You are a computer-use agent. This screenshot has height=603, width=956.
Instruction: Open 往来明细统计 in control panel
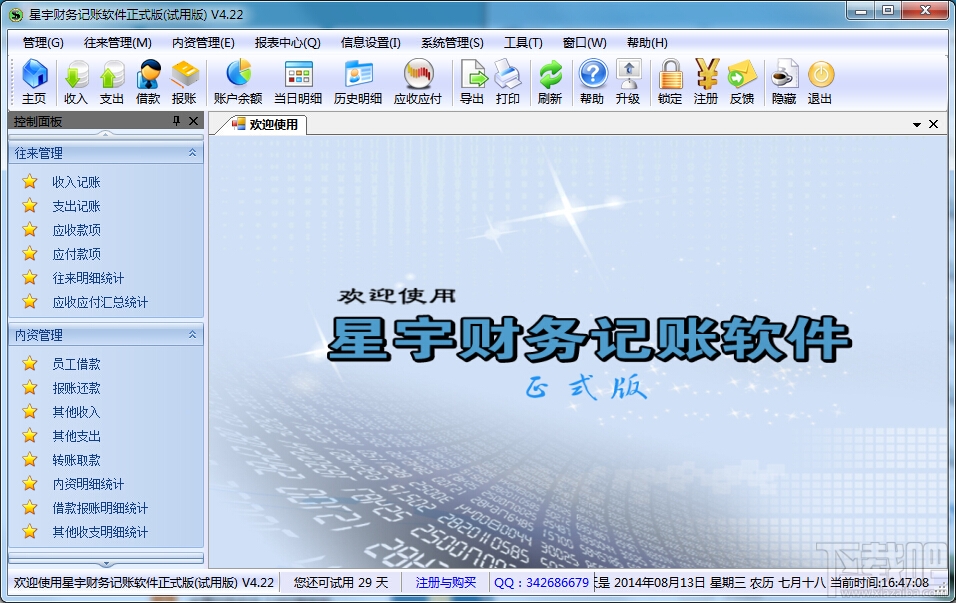click(x=88, y=278)
